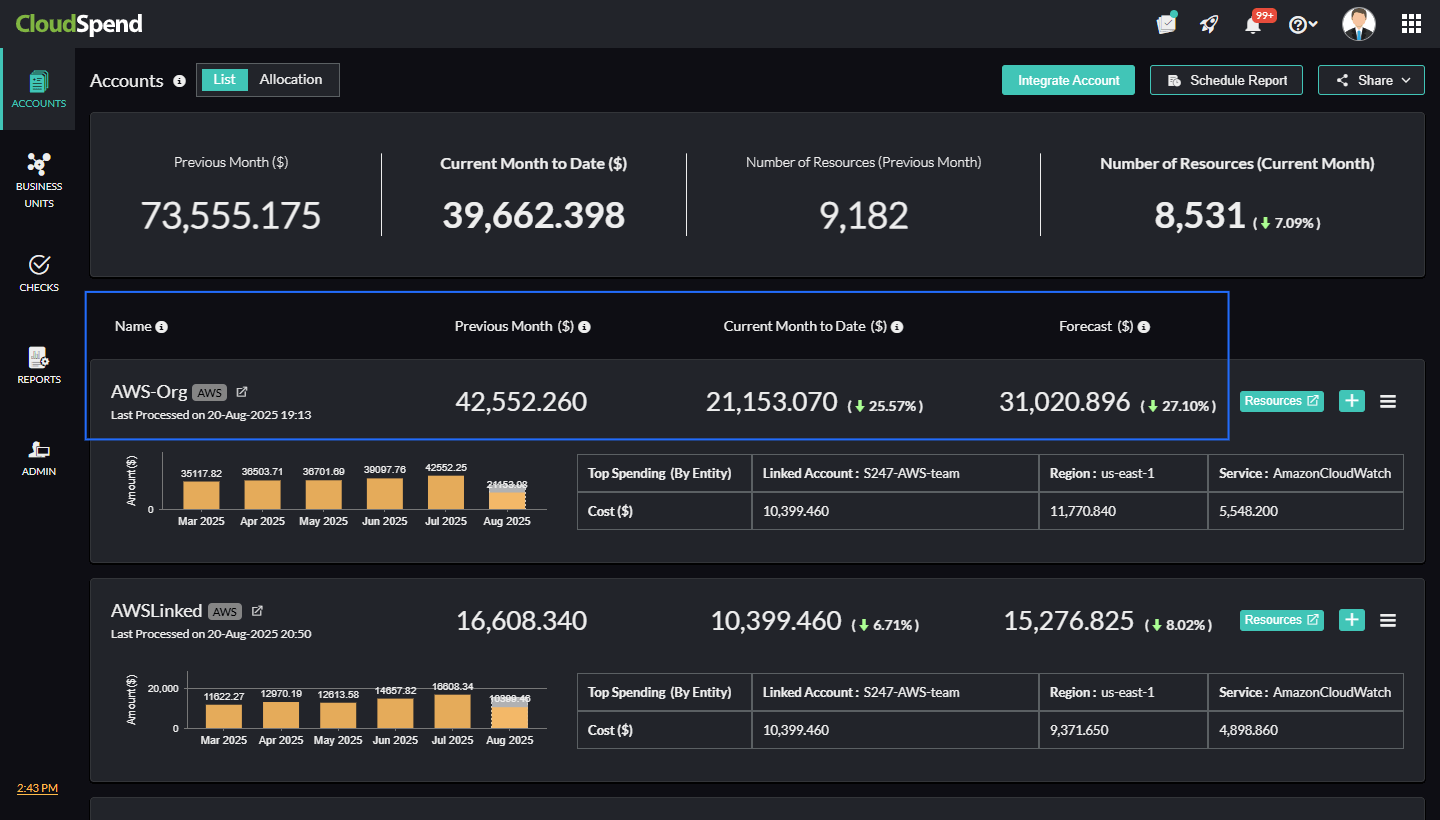Open the Admin sidebar section
This screenshot has width=1440, height=820.
click(38, 457)
